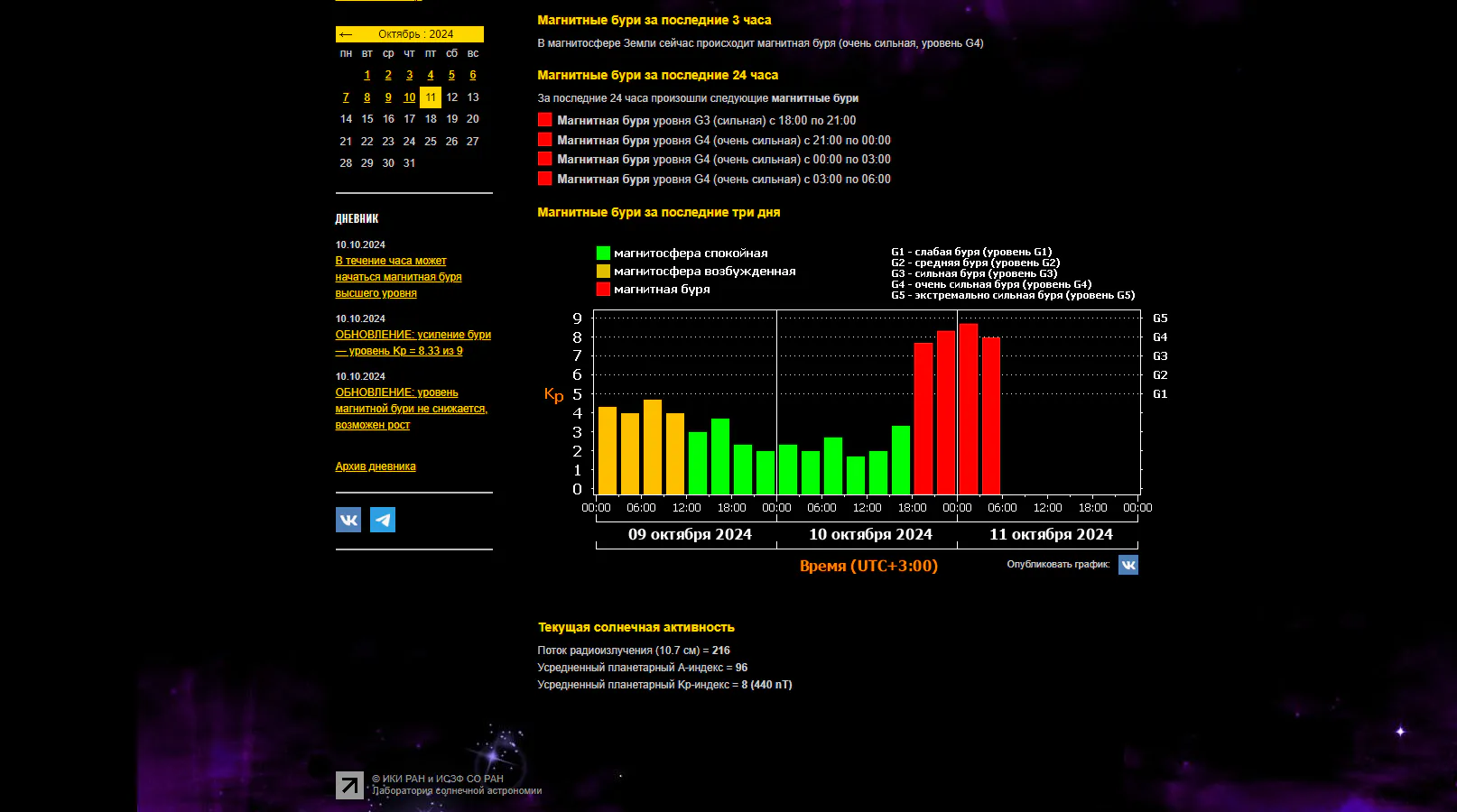Select calendar date 7
Image resolution: width=1457 pixels, height=812 pixels.
pyautogui.click(x=346, y=97)
